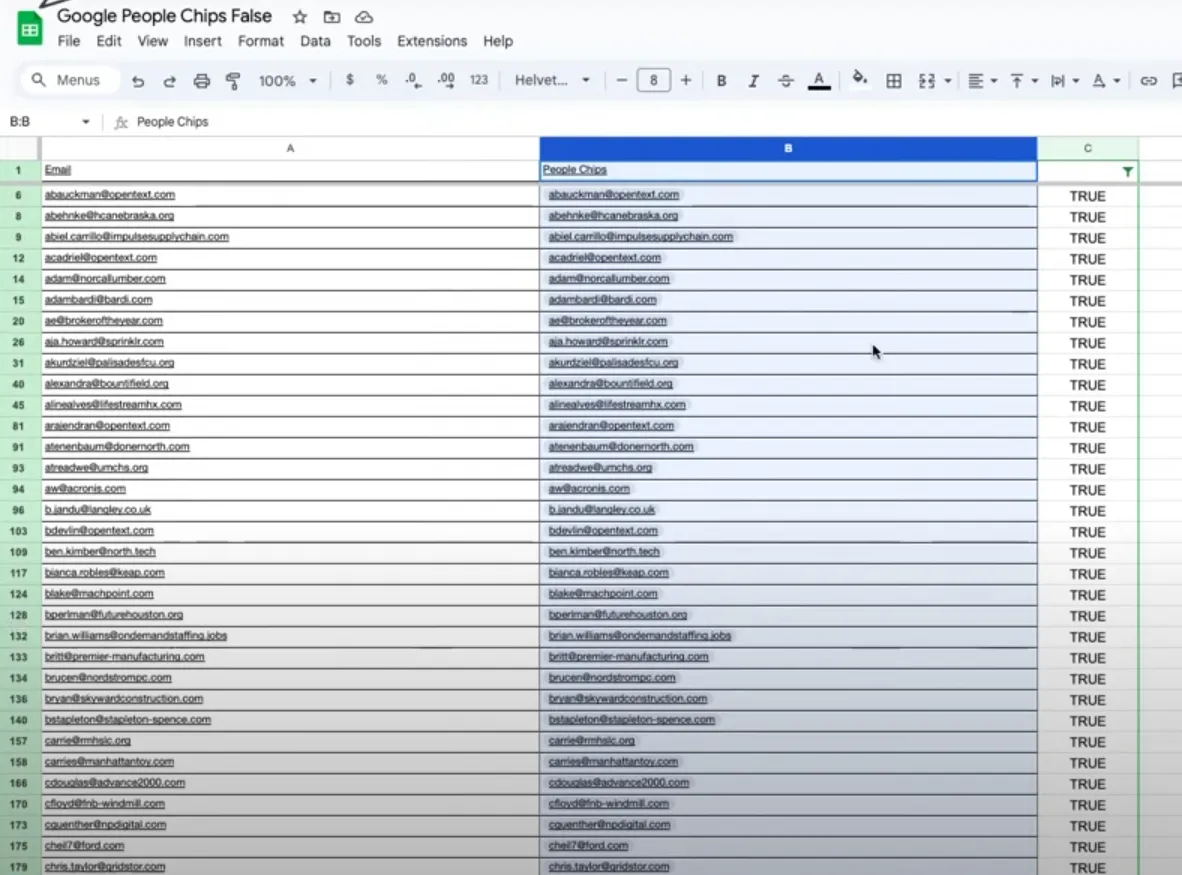The width and height of the screenshot is (1182, 875).
Task: Open the Format menu
Action: pos(261,41)
